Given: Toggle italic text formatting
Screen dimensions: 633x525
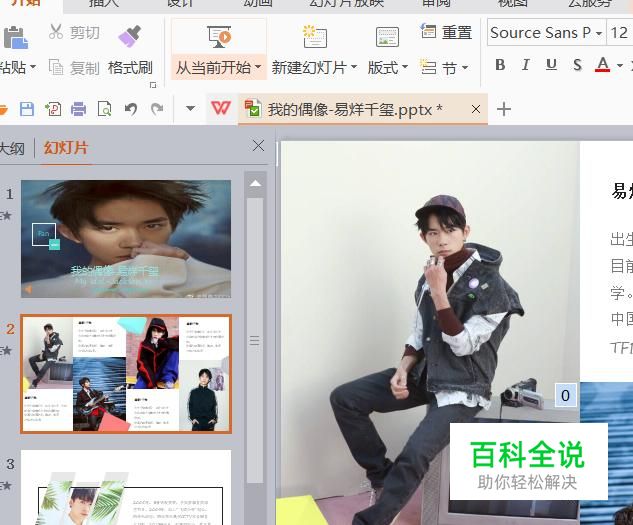Looking at the screenshot, I should (x=526, y=66).
